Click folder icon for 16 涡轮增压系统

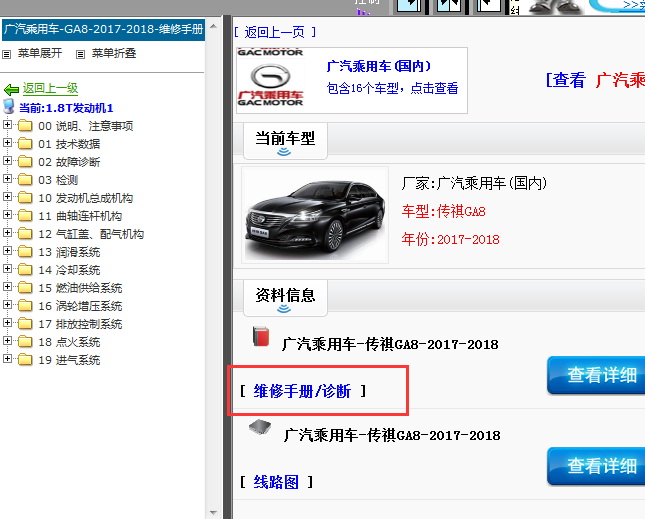25,306
